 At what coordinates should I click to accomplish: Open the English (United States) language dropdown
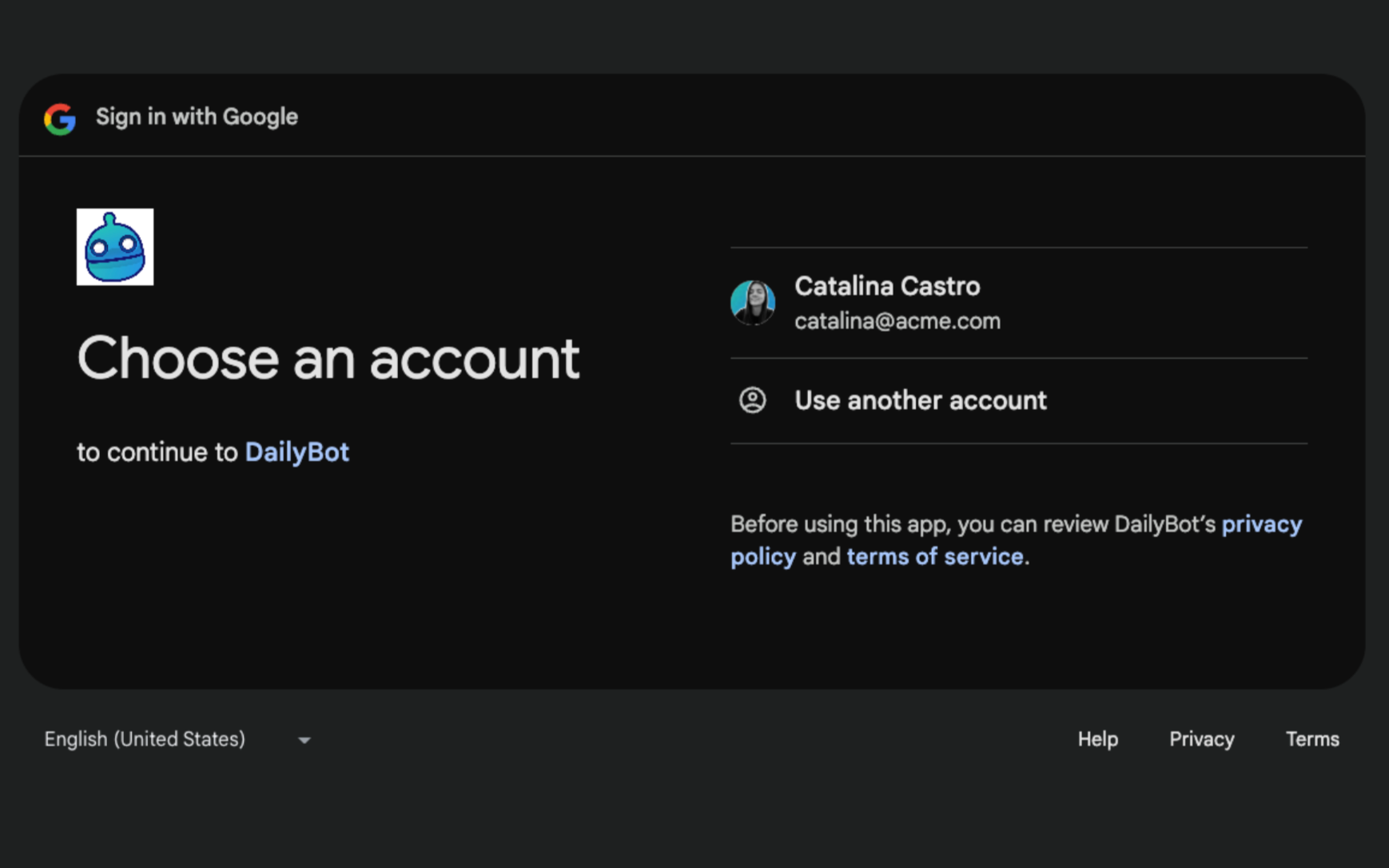pos(177,739)
